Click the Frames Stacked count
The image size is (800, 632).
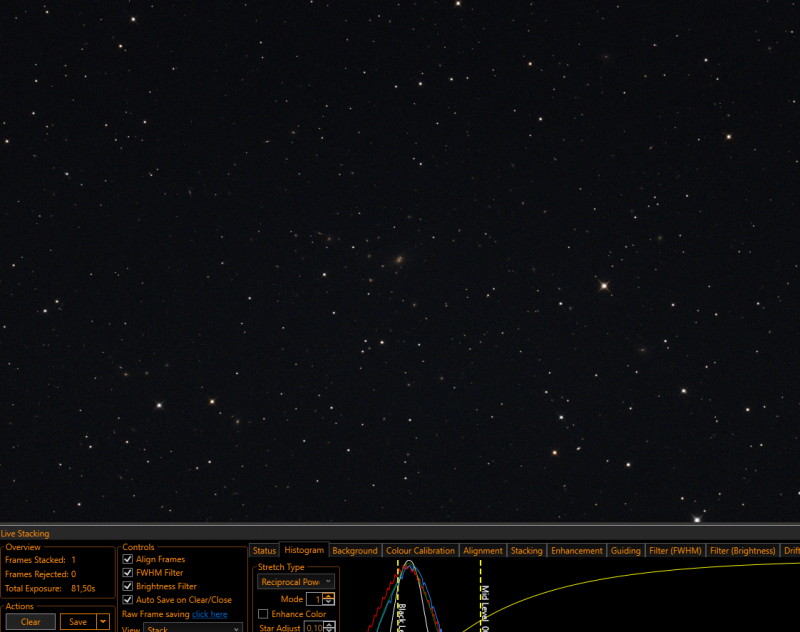(73, 560)
